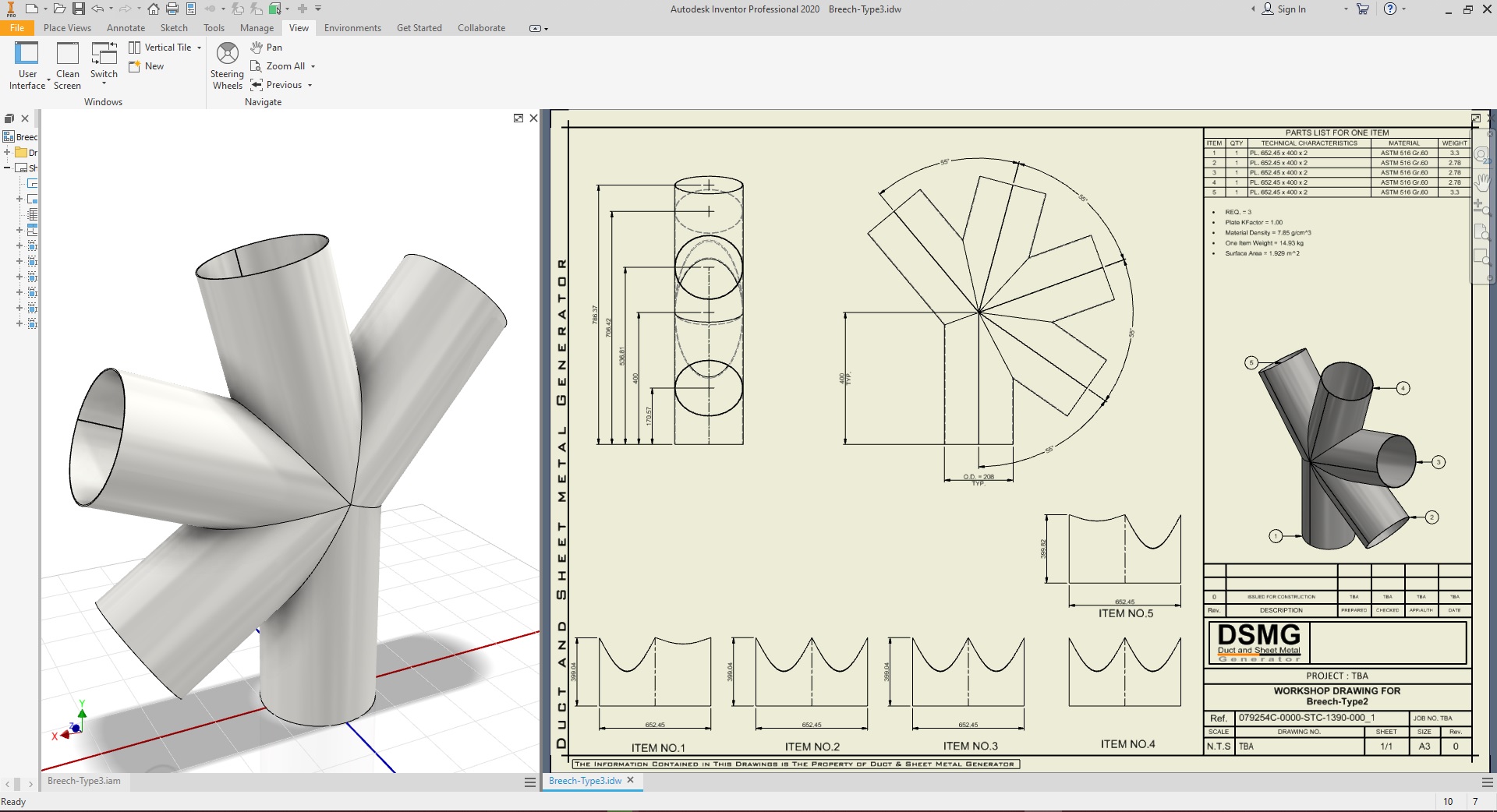This screenshot has width=1497, height=812.
Task: Open the Zoom All dropdown arrow
Action: [x=313, y=67]
